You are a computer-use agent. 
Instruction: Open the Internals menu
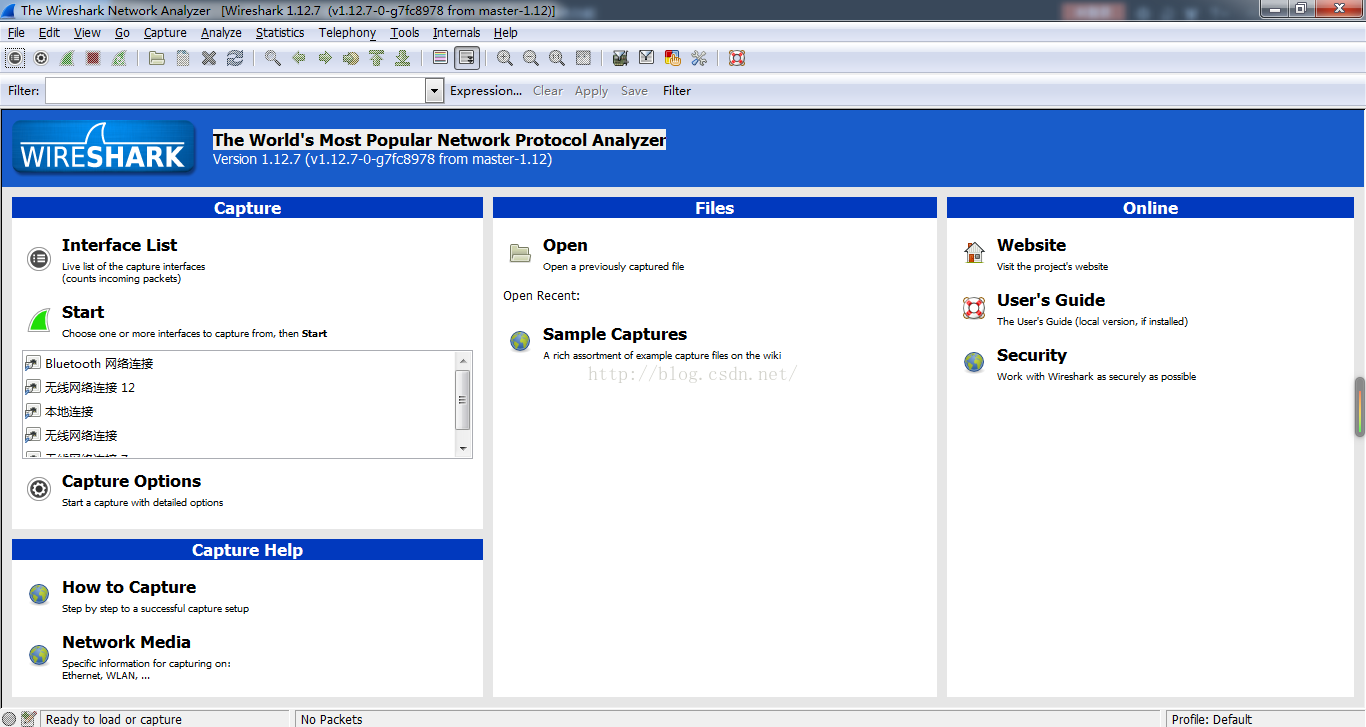(x=456, y=33)
